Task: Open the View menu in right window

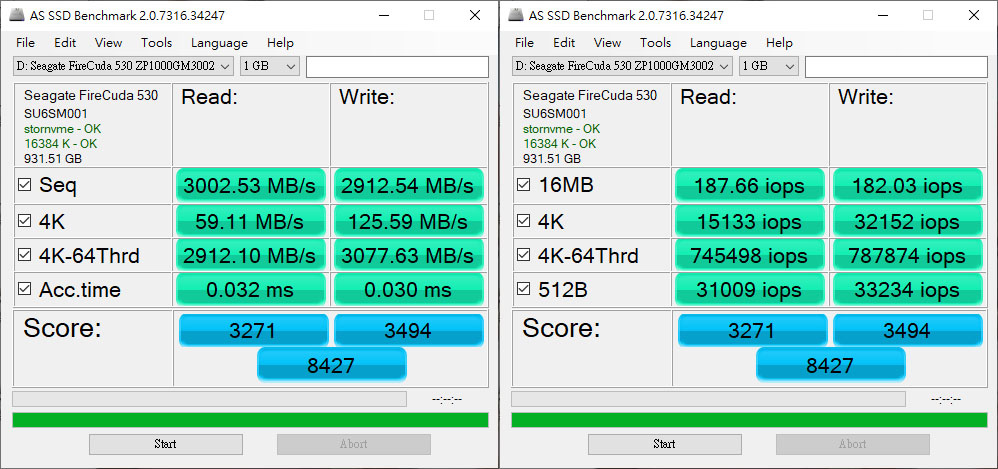Action: 607,43
